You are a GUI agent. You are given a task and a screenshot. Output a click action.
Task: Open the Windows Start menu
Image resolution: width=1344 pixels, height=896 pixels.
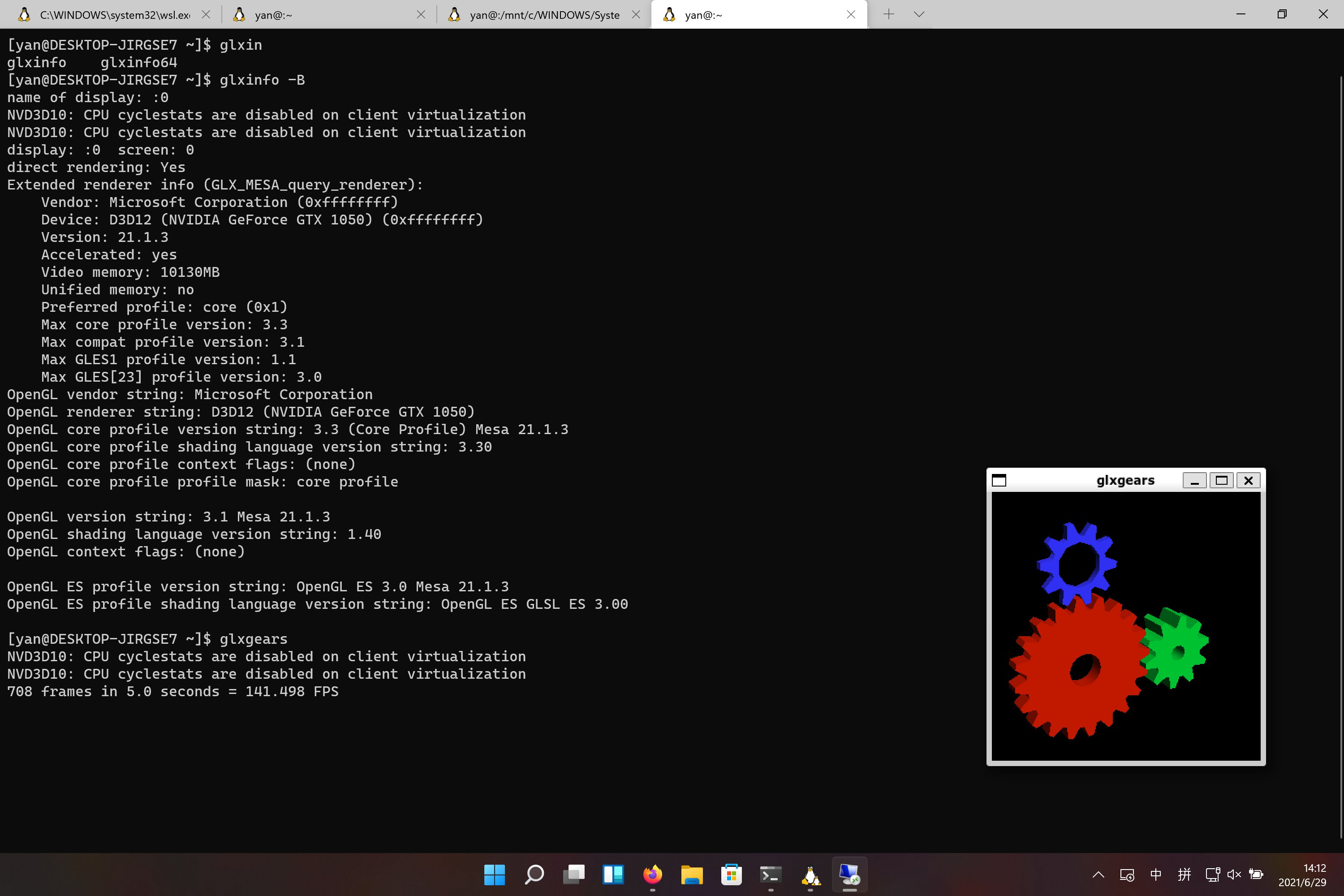coord(494,874)
